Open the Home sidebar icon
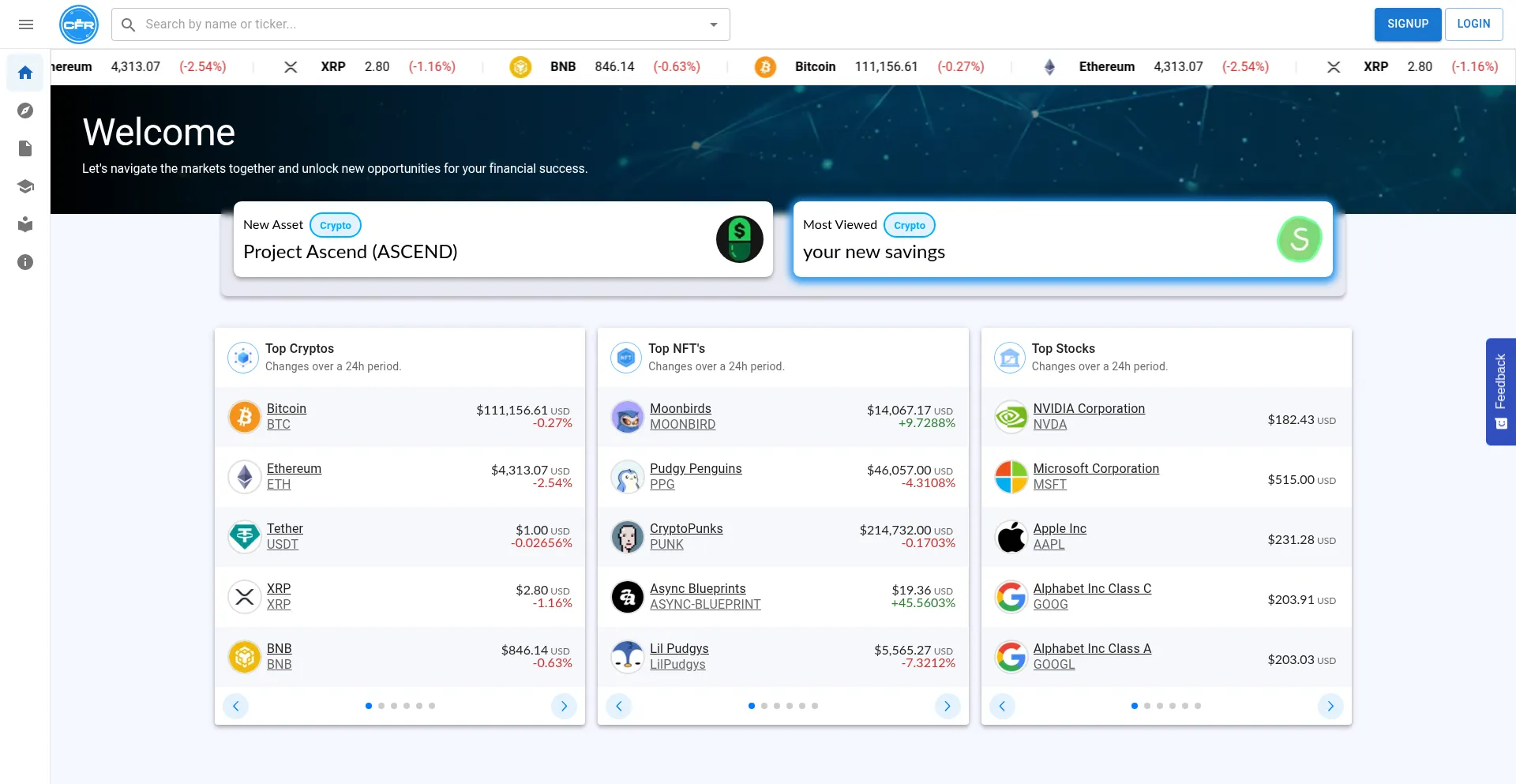1516x784 pixels. 25,73
